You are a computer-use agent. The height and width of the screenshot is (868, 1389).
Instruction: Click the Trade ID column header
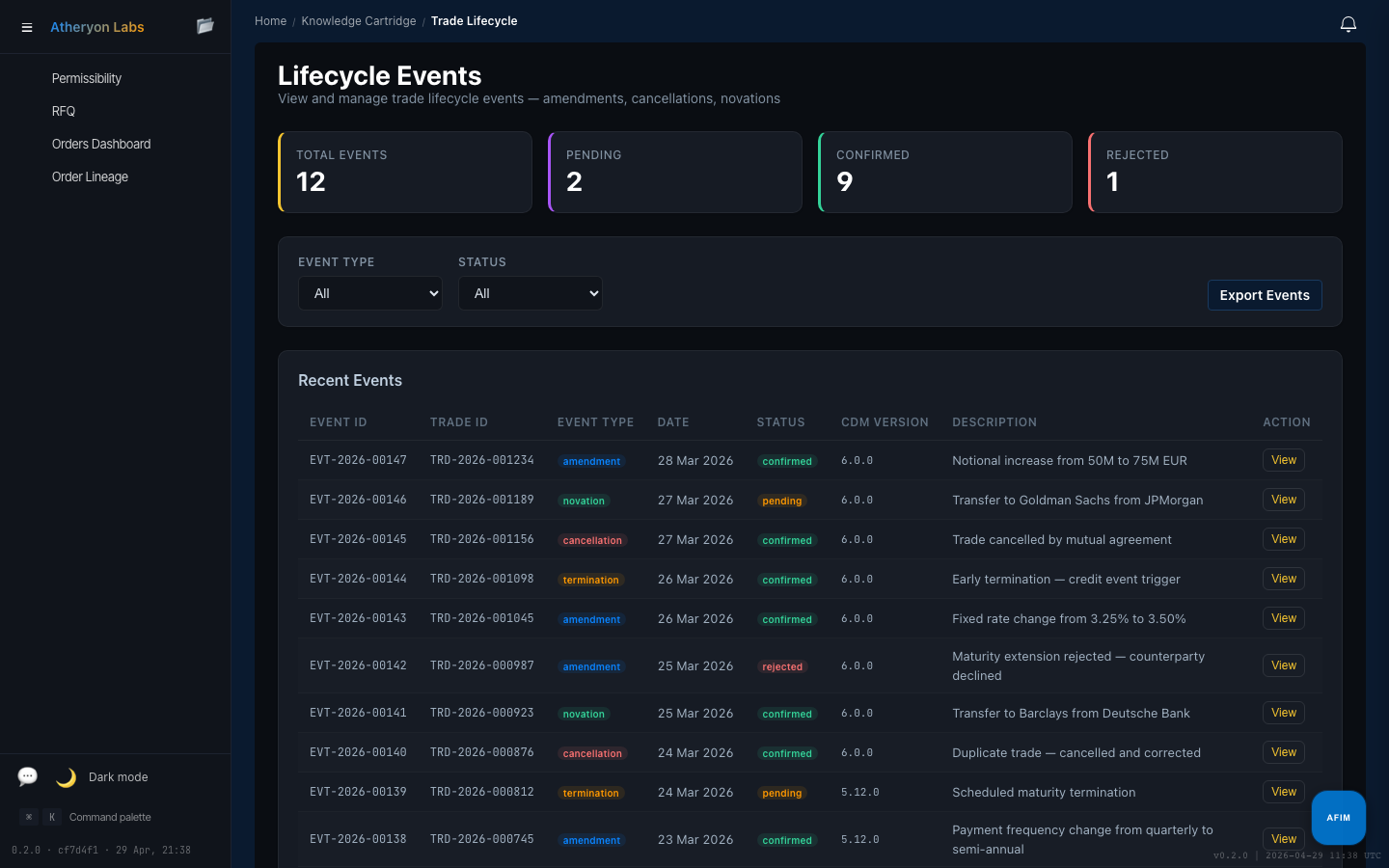click(459, 422)
